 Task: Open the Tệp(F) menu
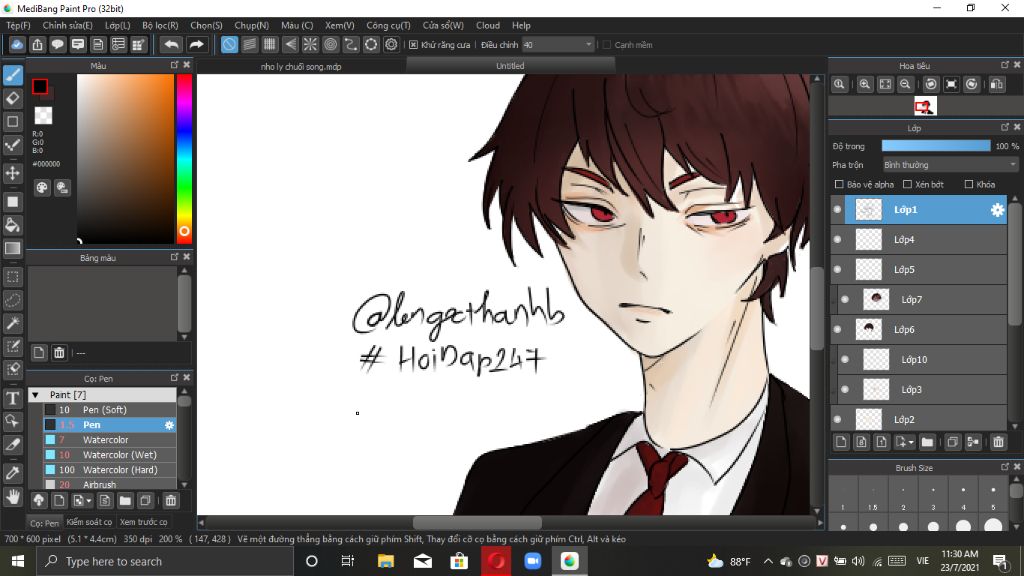(18, 25)
